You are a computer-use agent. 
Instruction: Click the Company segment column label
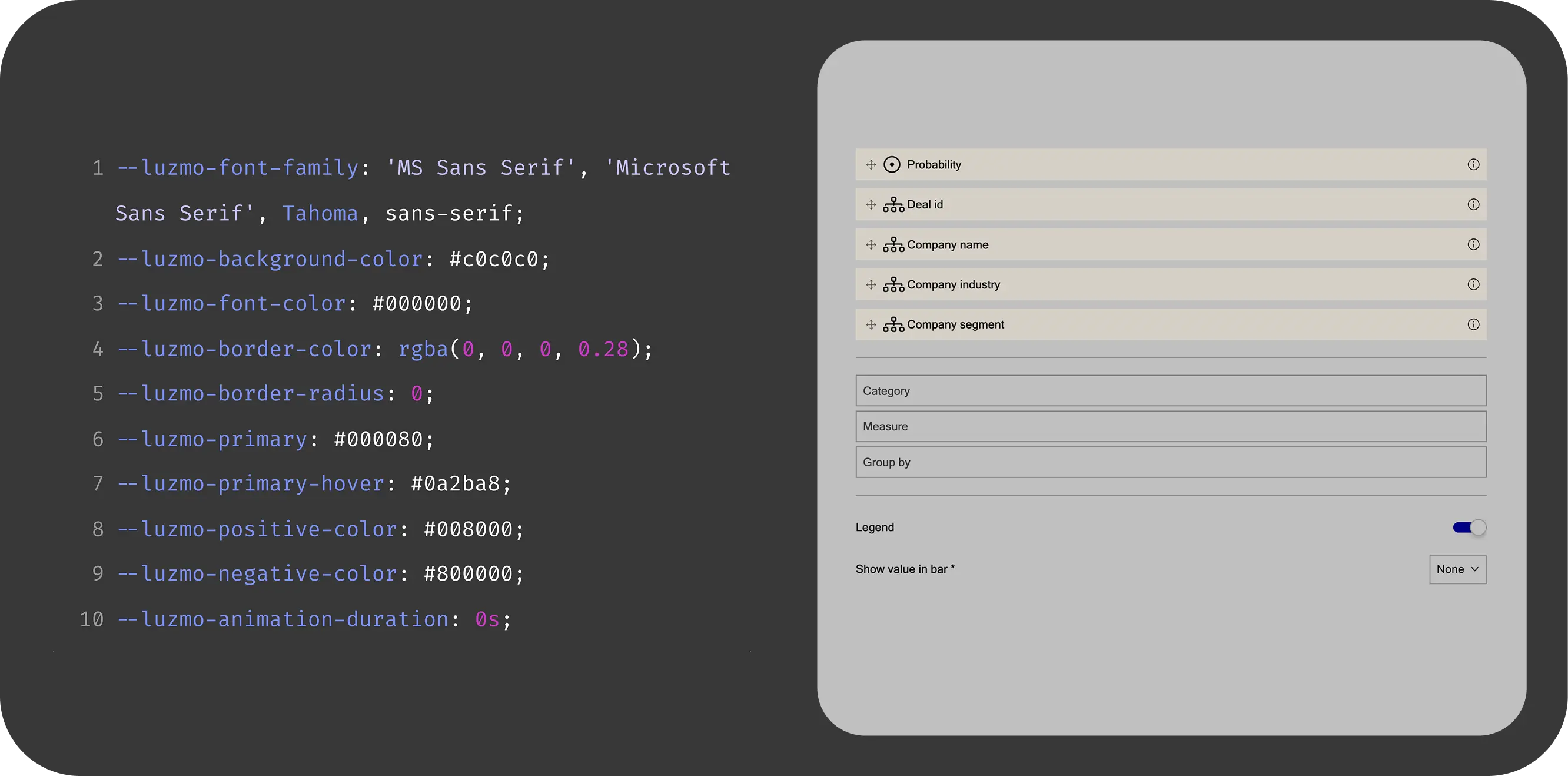955,324
